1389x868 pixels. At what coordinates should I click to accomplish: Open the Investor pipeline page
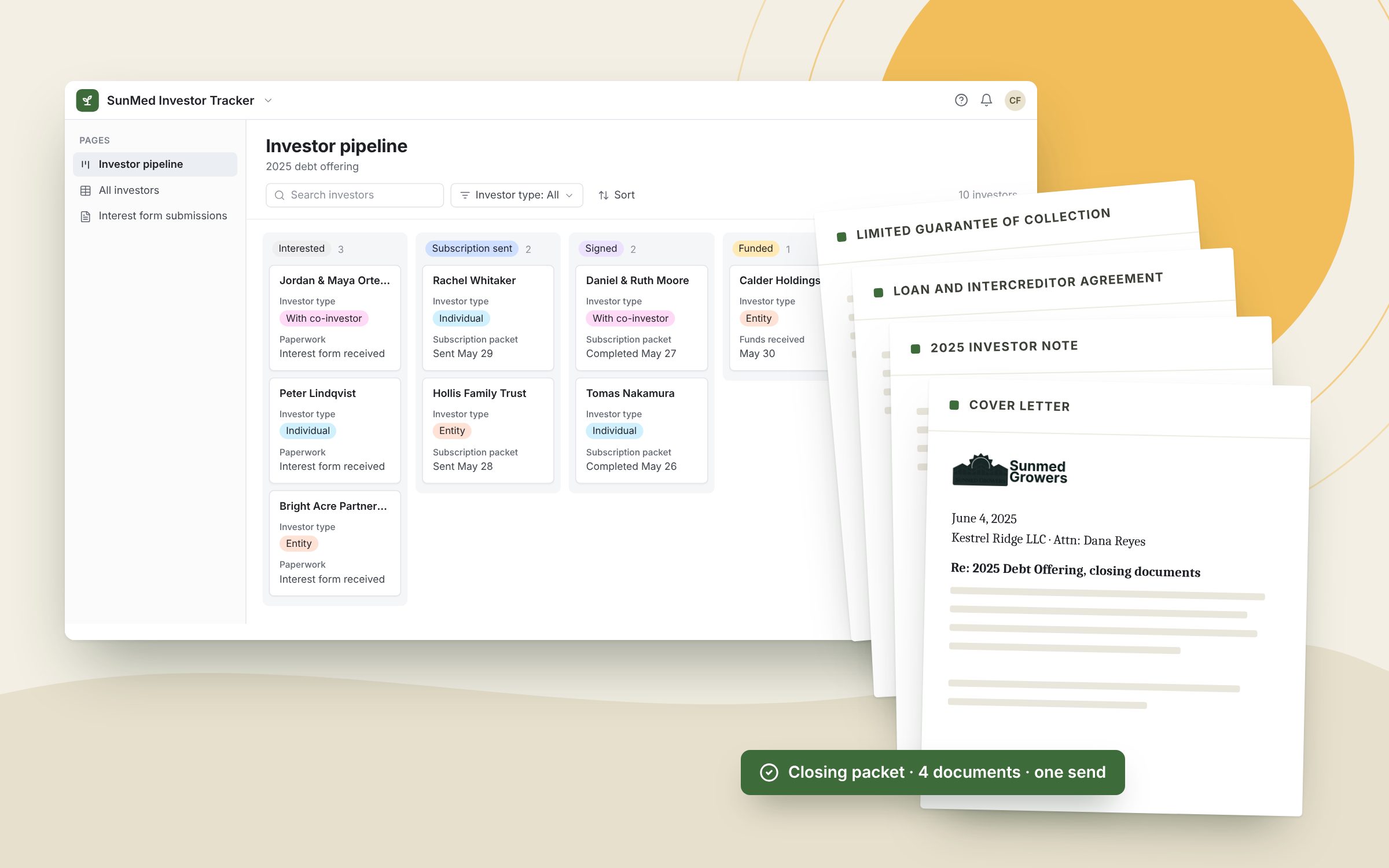(x=155, y=164)
